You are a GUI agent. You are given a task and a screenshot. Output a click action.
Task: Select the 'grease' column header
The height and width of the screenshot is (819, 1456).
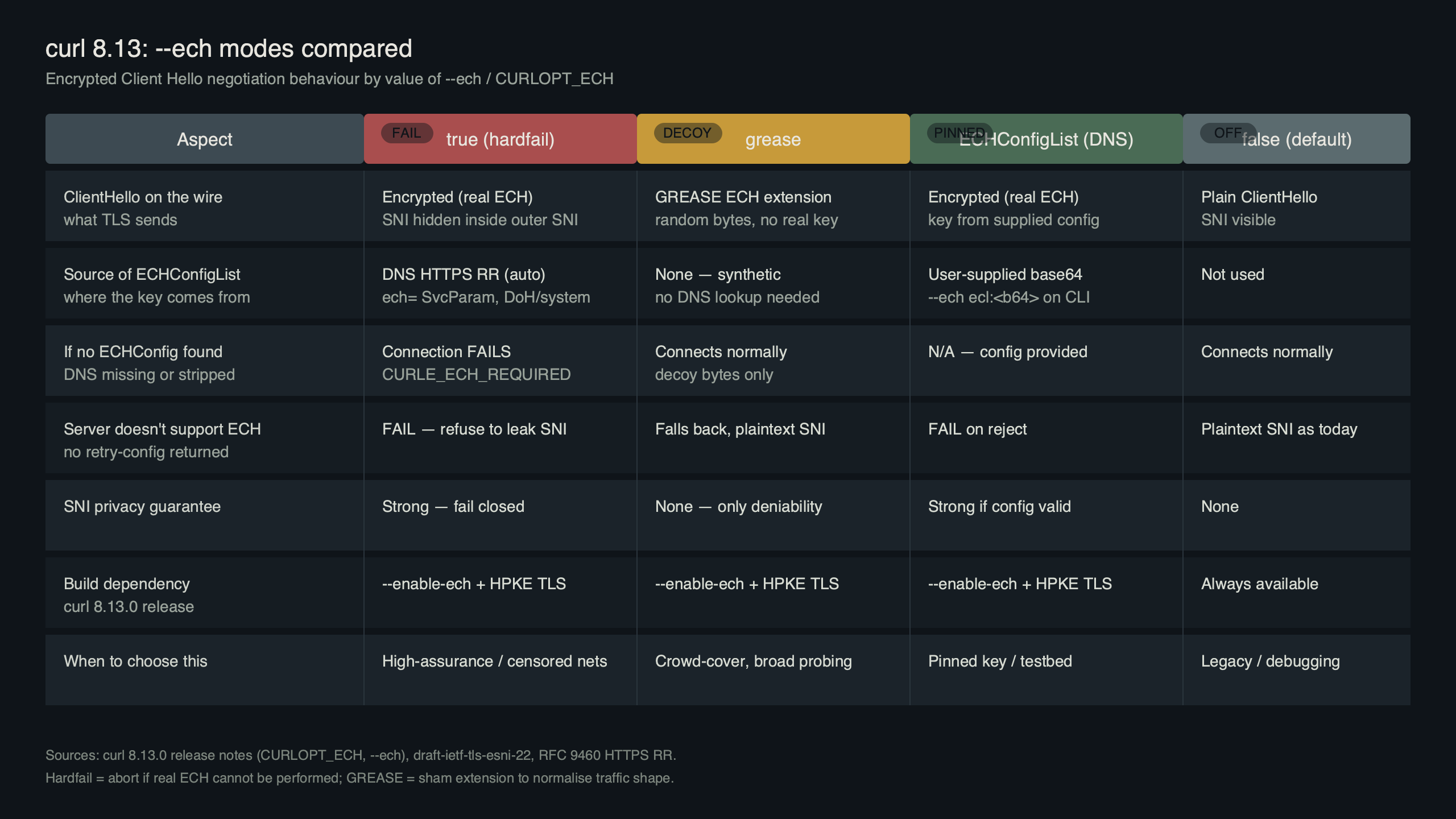773,139
